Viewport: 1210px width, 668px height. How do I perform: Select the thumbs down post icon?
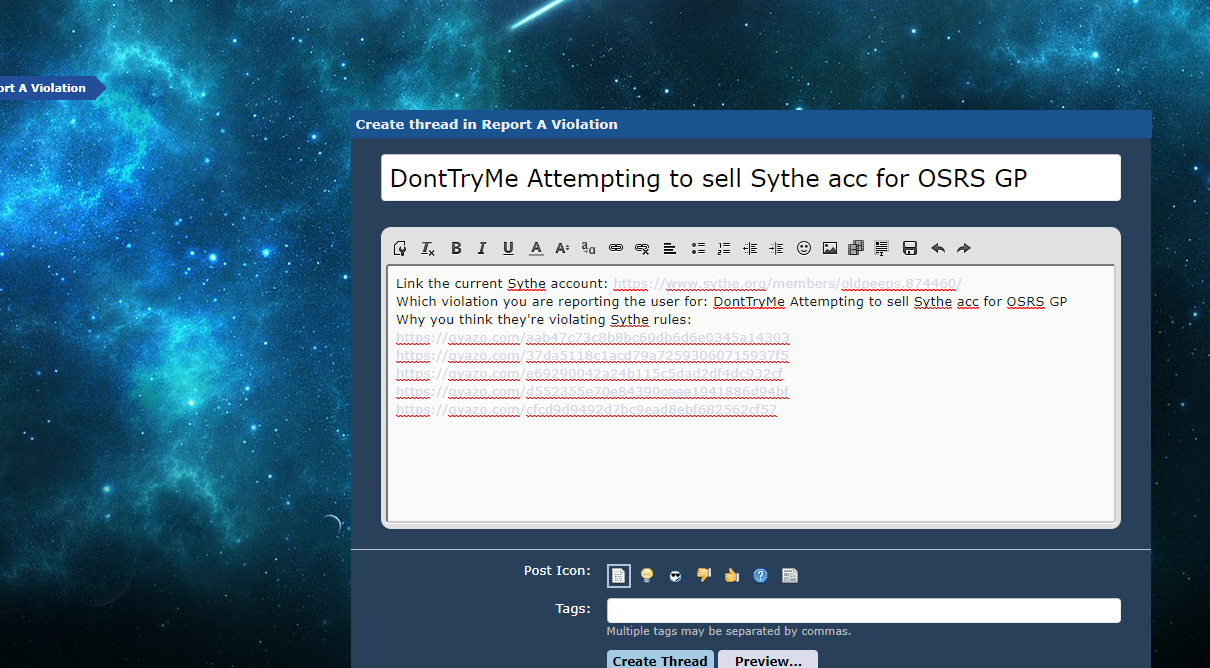pos(704,575)
